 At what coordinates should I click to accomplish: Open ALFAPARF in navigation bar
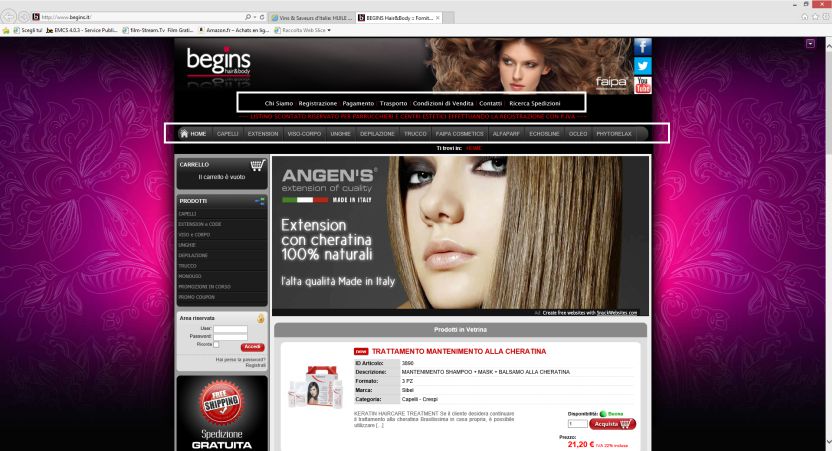click(506, 134)
